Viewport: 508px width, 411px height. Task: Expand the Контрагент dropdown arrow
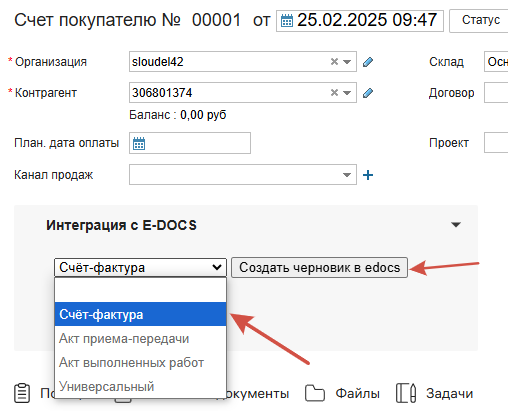[347, 93]
